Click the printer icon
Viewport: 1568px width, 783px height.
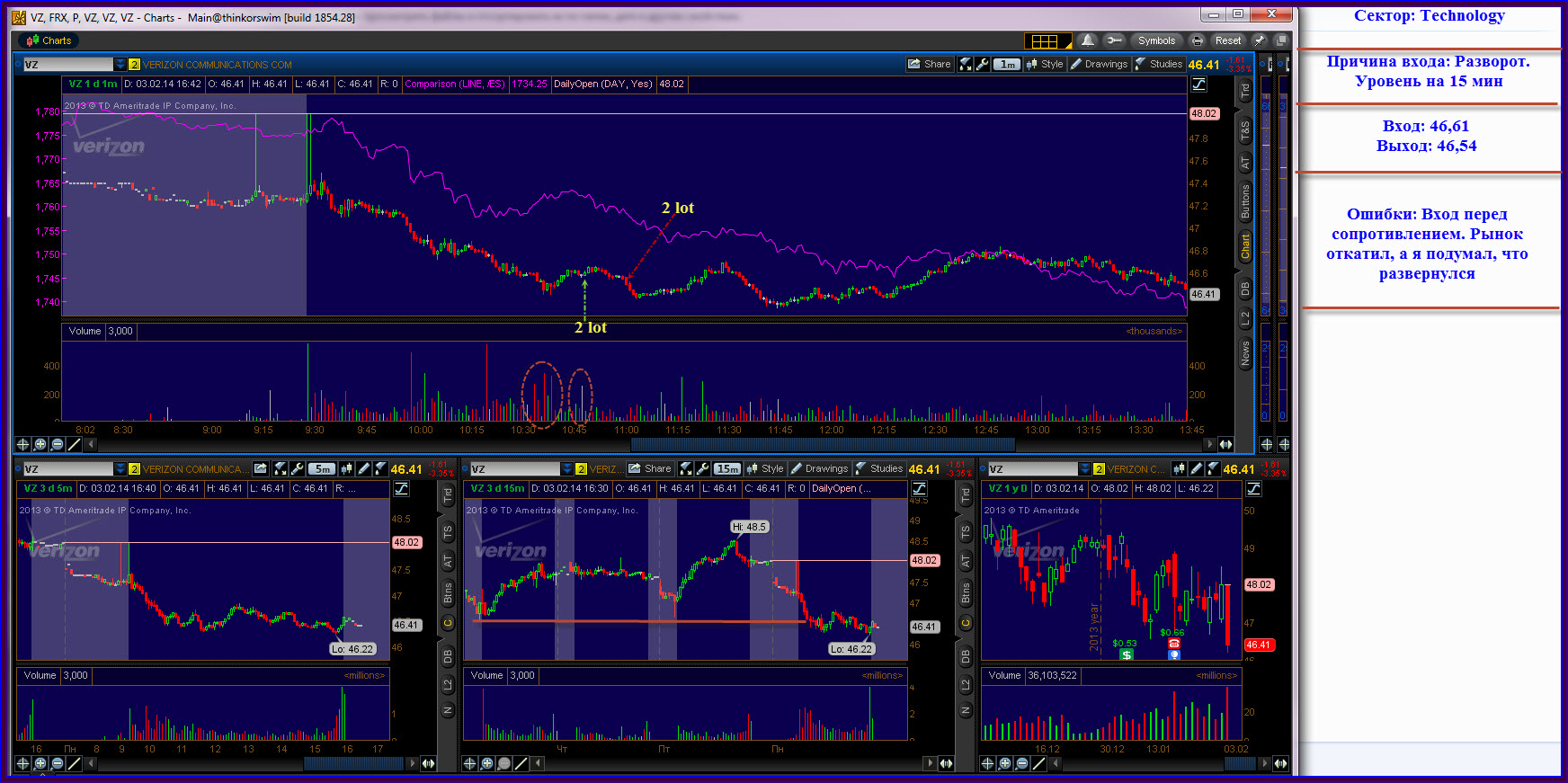pos(1197,40)
